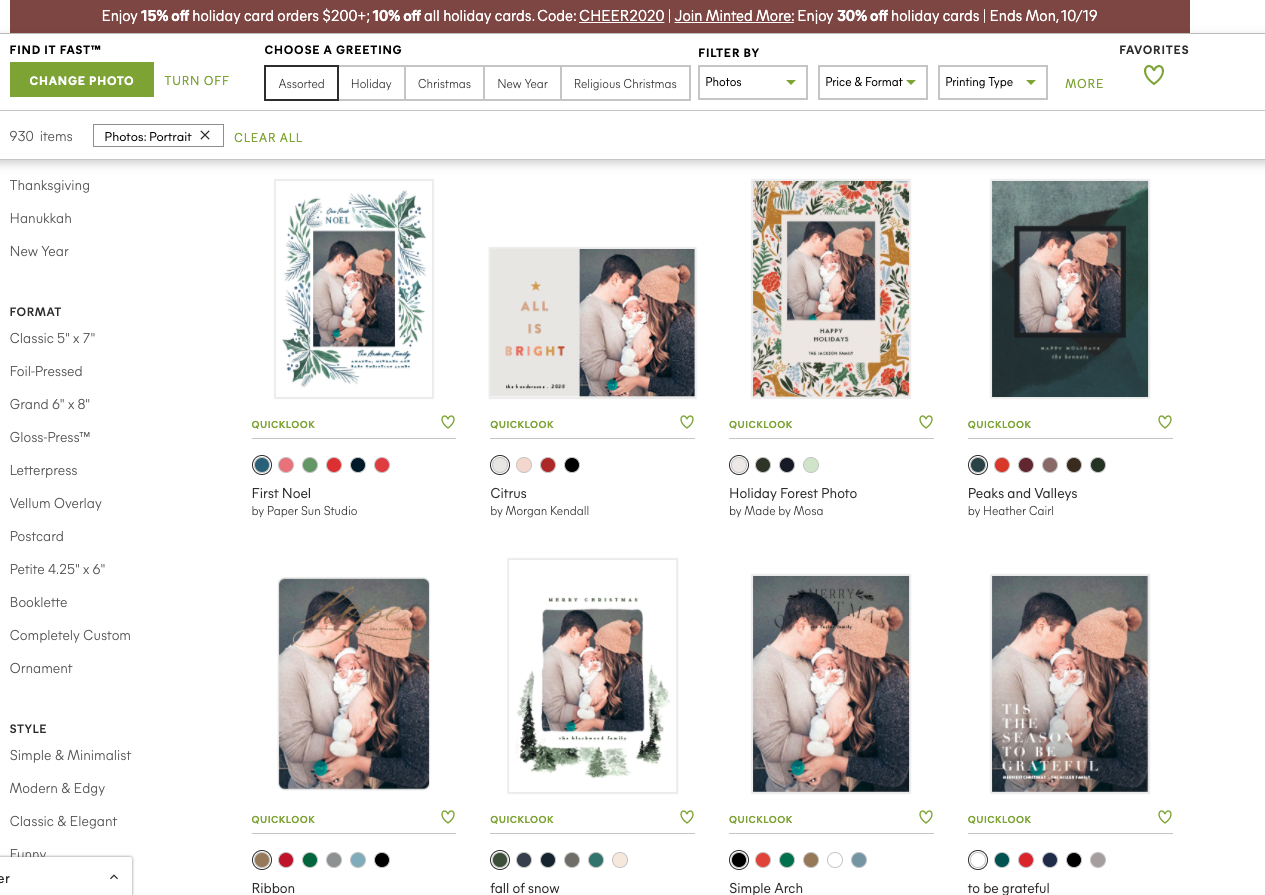This screenshot has height=895, width=1265.
Task: Favorite the Holiday Forest Photo card
Action: click(x=926, y=423)
